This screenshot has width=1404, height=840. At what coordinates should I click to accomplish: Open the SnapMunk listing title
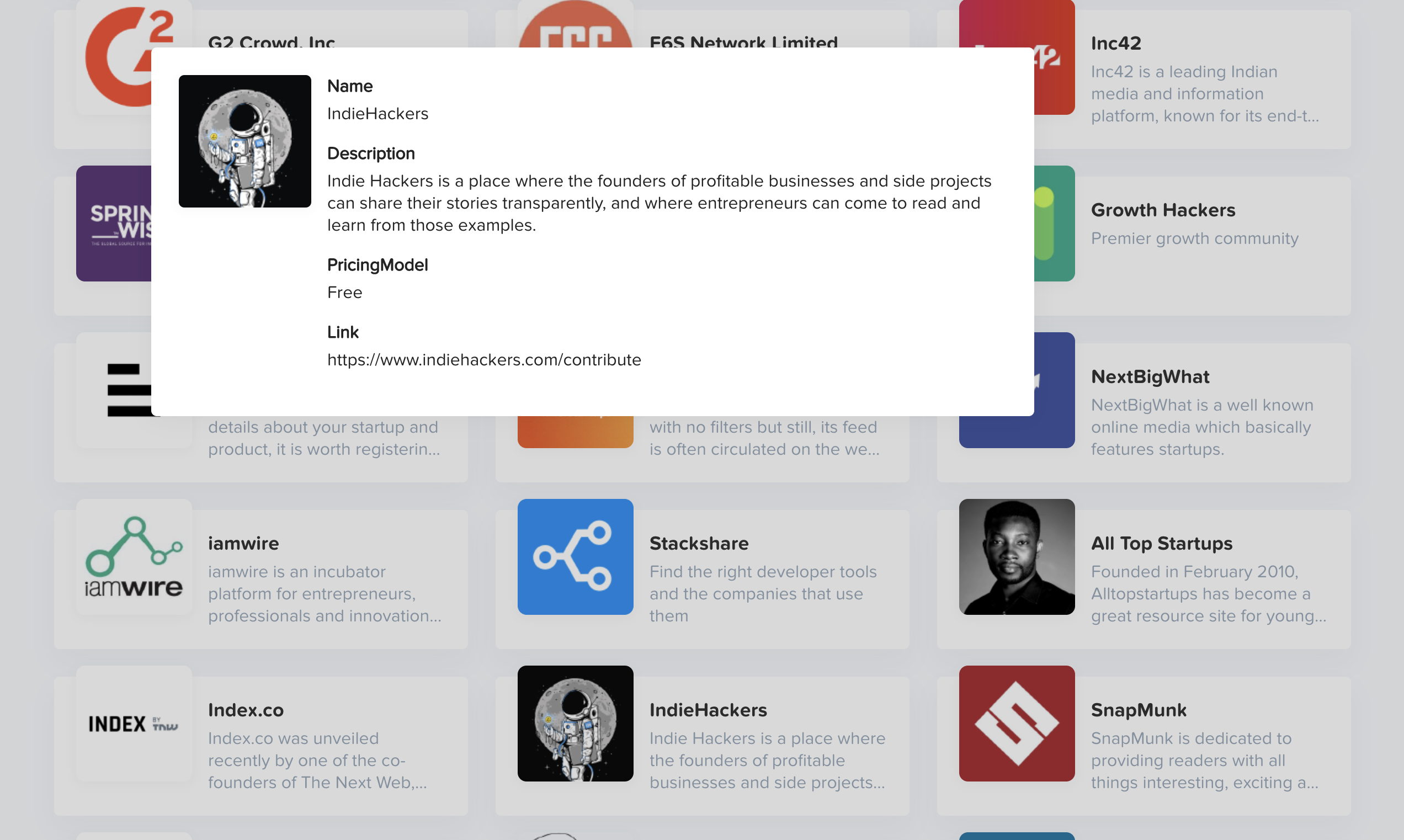(1138, 710)
